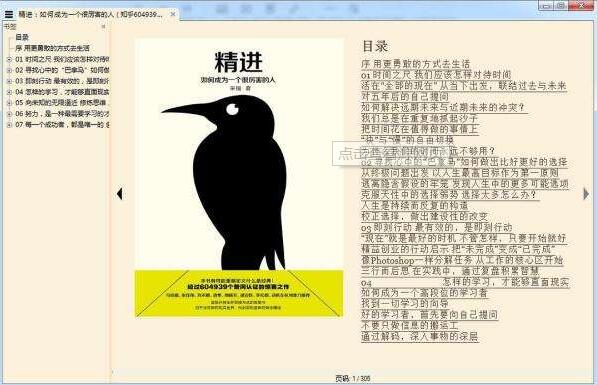Open link 01 时间之尺 我们应该怎样对待时间
Image resolution: width=597 pixels, height=385 pixels.
(x=436, y=75)
